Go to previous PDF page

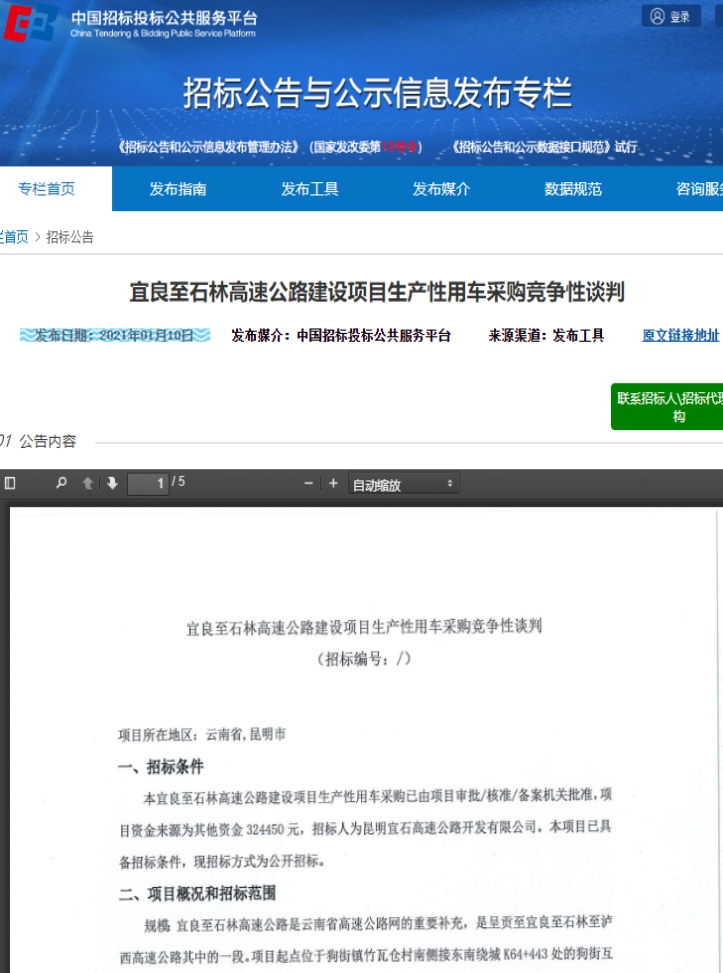pos(88,483)
